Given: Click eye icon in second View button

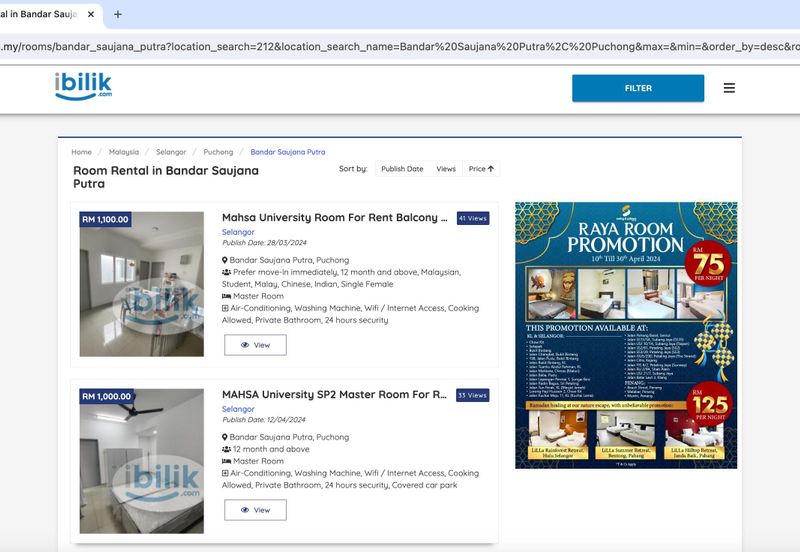Looking at the screenshot, I should pyautogui.click(x=244, y=510).
